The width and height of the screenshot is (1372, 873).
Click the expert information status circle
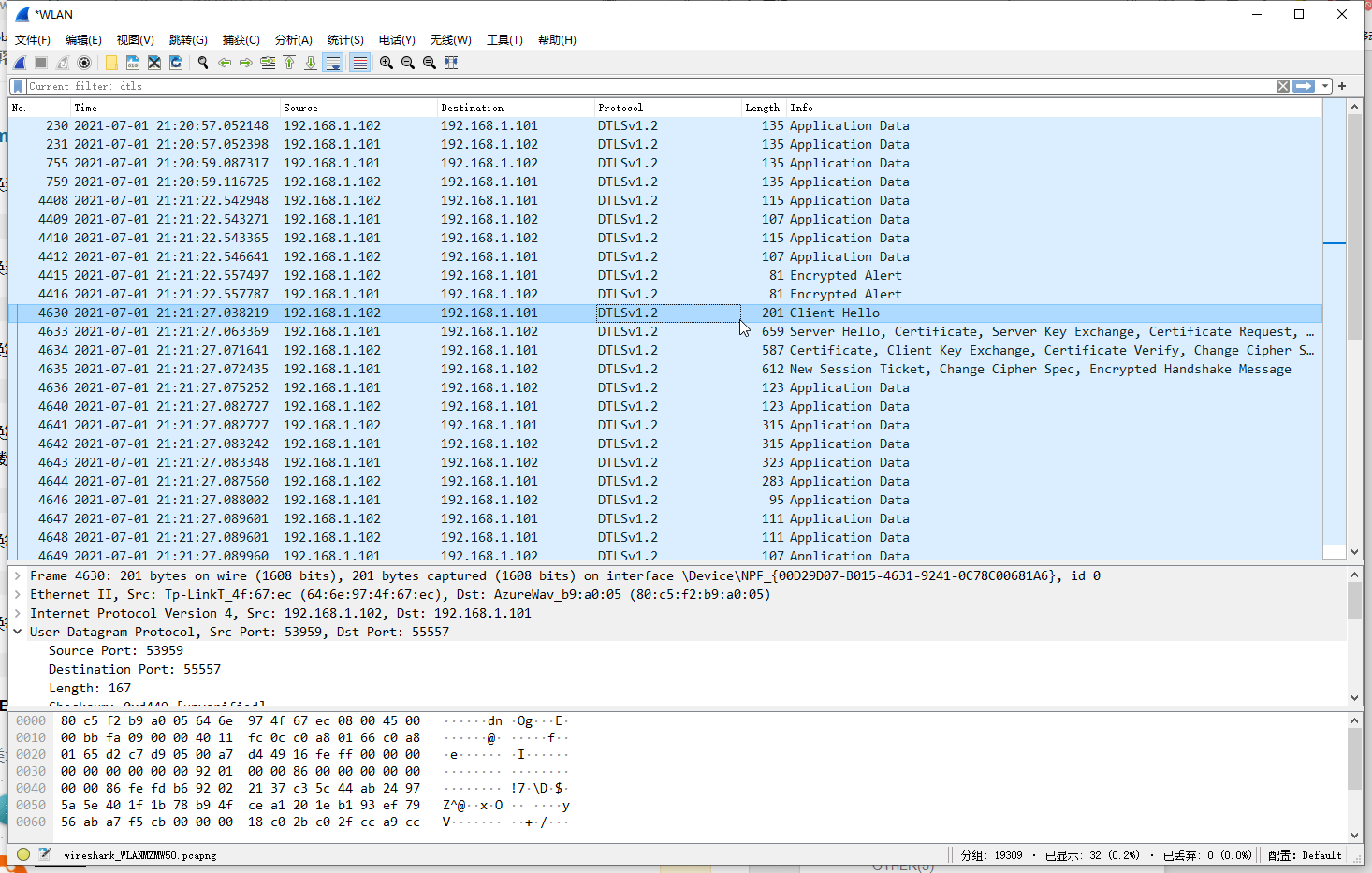tap(23, 854)
